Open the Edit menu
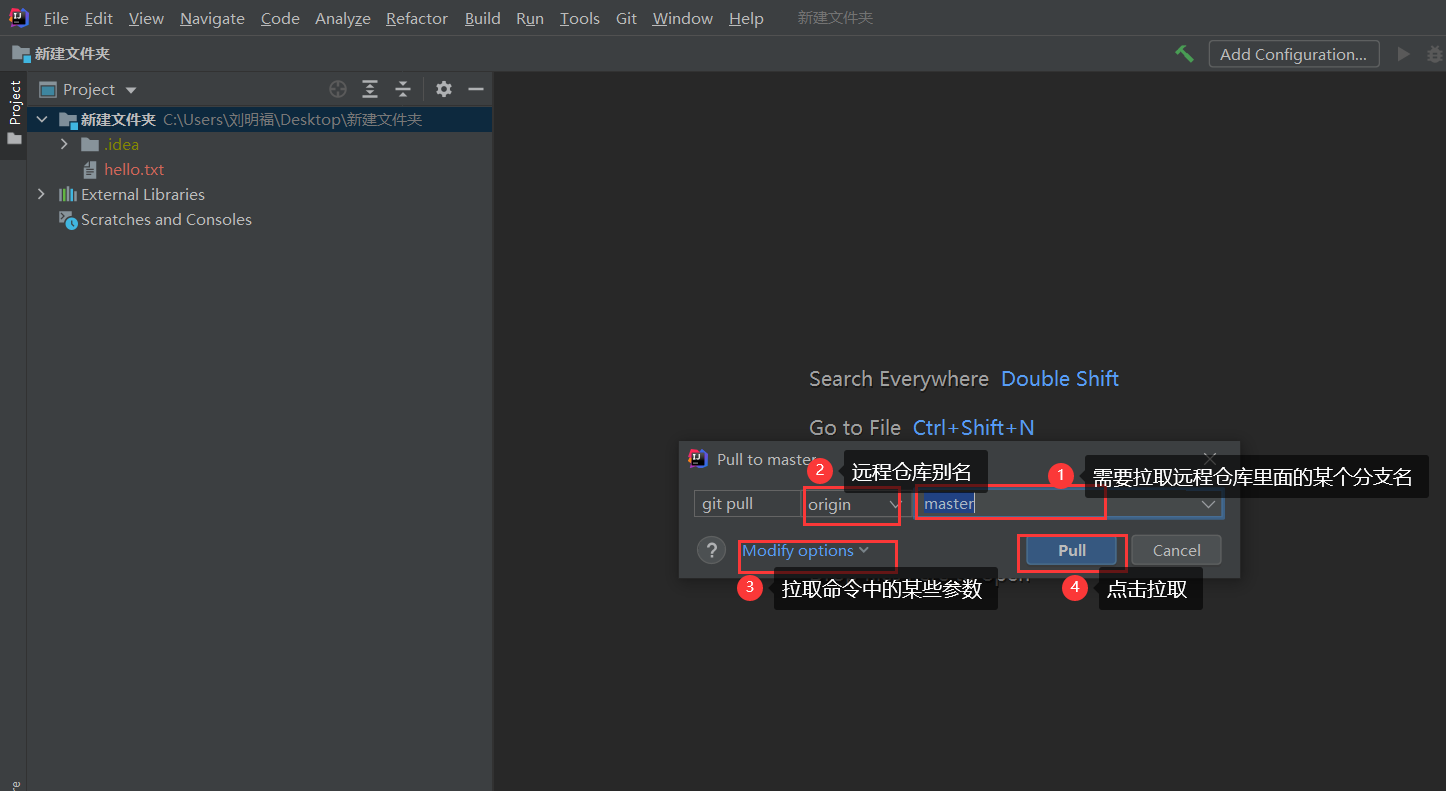Screen dimensions: 1446x791 pyautogui.click(x=99, y=19)
